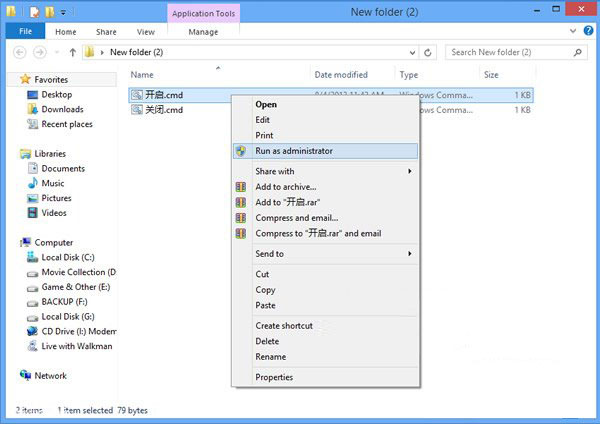Image resolution: width=600 pixels, height=424 pixels.
Task: Sort by the Type column header
Action: tap(409, 75)
